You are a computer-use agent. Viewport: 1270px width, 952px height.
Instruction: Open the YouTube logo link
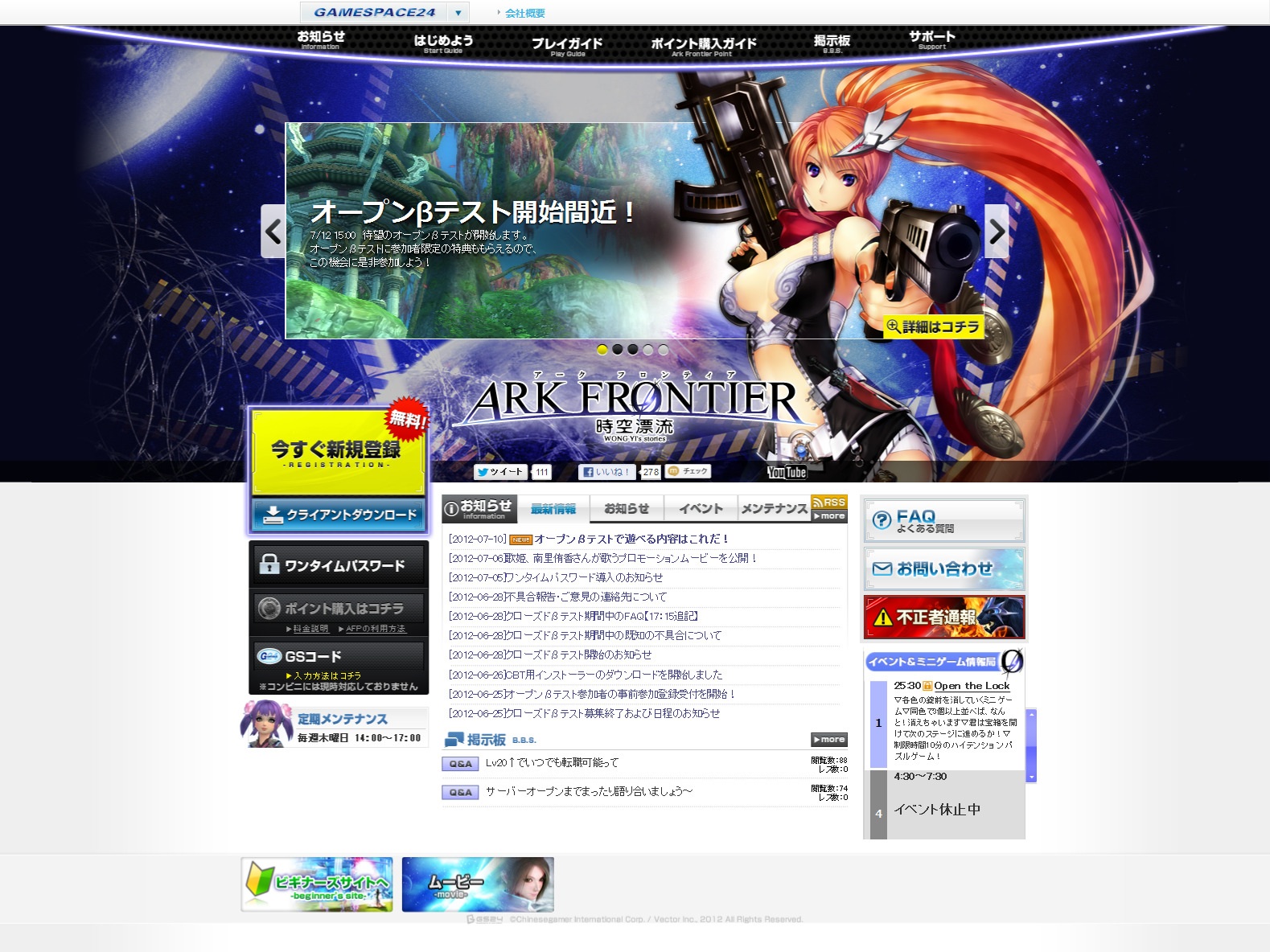[787, 472]
